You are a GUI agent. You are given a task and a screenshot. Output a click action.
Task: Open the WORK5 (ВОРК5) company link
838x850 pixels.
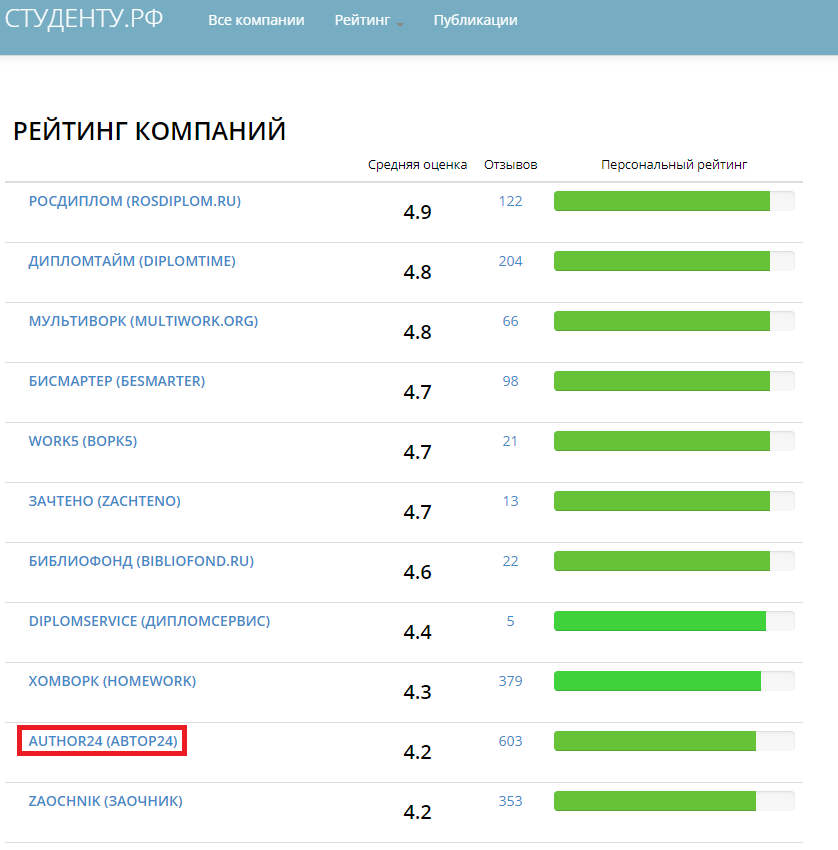pos(82,441)
